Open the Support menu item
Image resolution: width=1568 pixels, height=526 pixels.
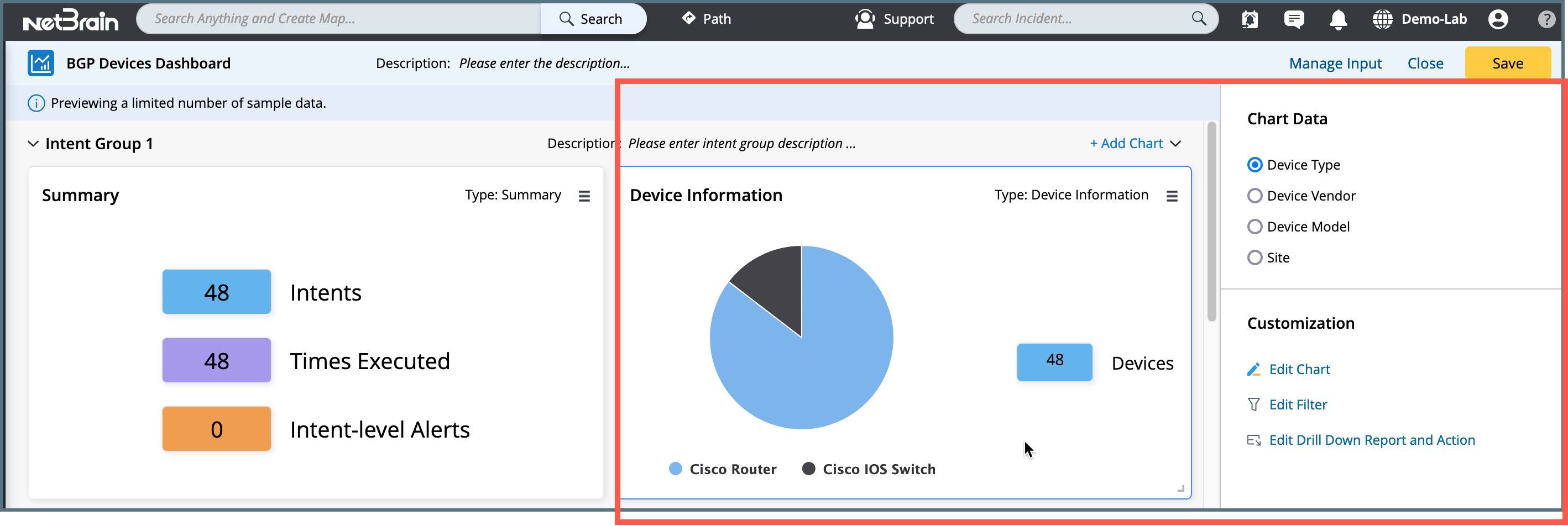tap(894, 19)
